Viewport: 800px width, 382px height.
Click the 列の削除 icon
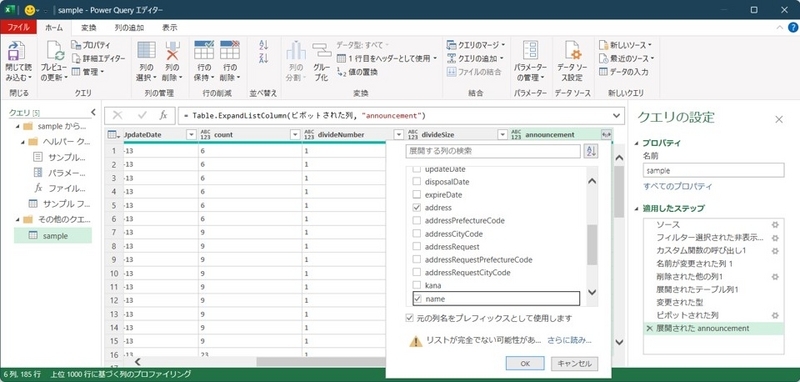172,50
